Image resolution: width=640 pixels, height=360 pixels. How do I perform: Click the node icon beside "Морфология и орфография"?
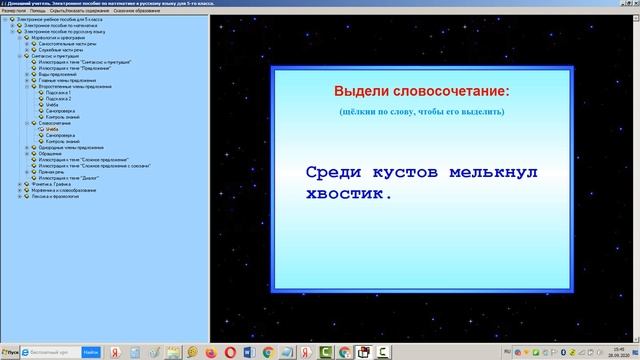pyautogui.click(x=27, y=38)
